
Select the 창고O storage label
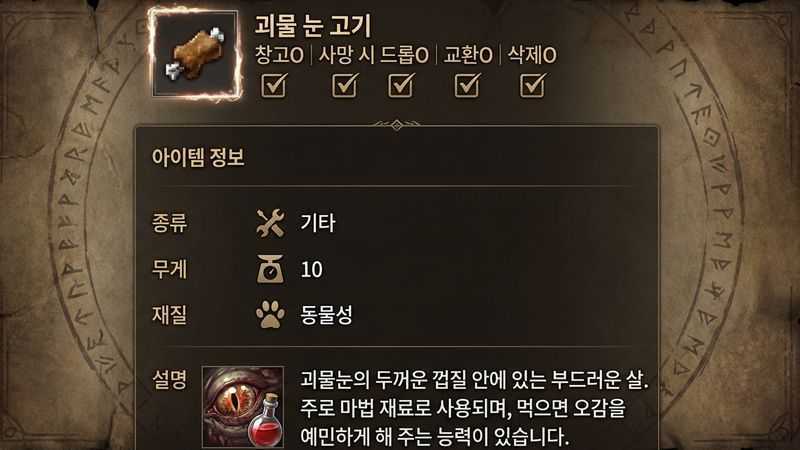[279, 55]
